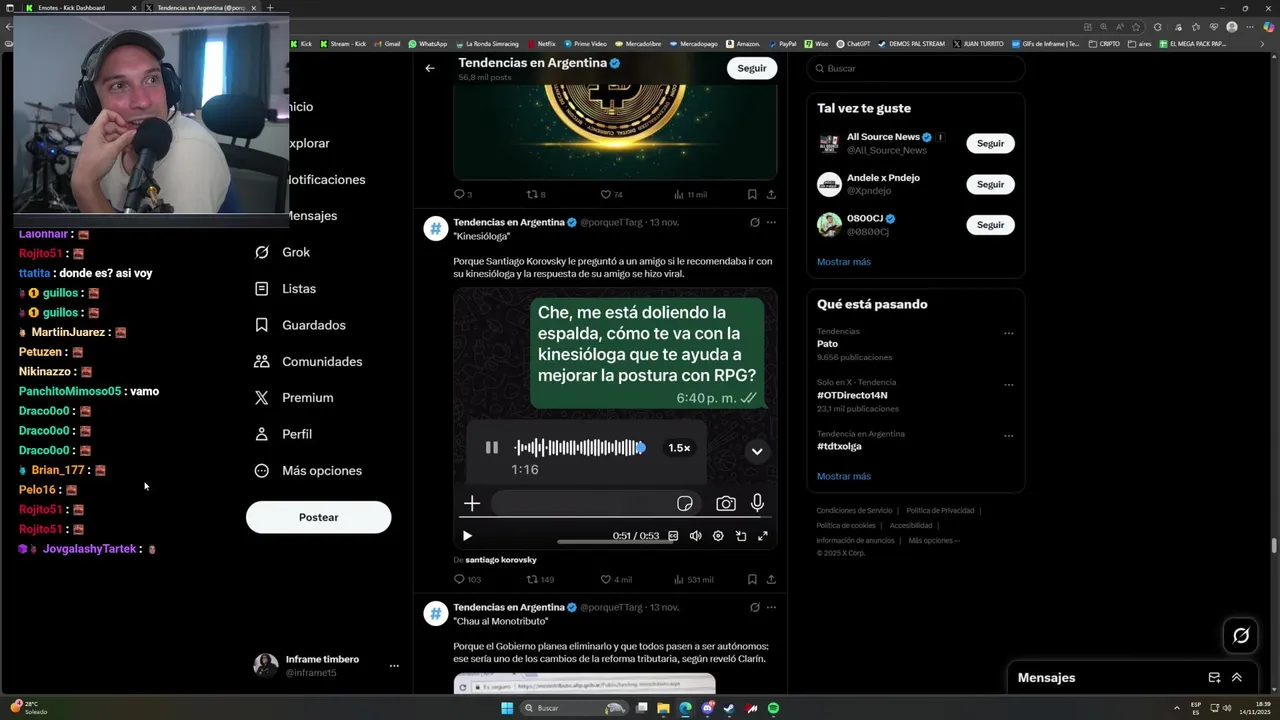Viewport: 1280px width, 720px height.
Task: Follow 0800CJ account
Action: pos(991,225)
